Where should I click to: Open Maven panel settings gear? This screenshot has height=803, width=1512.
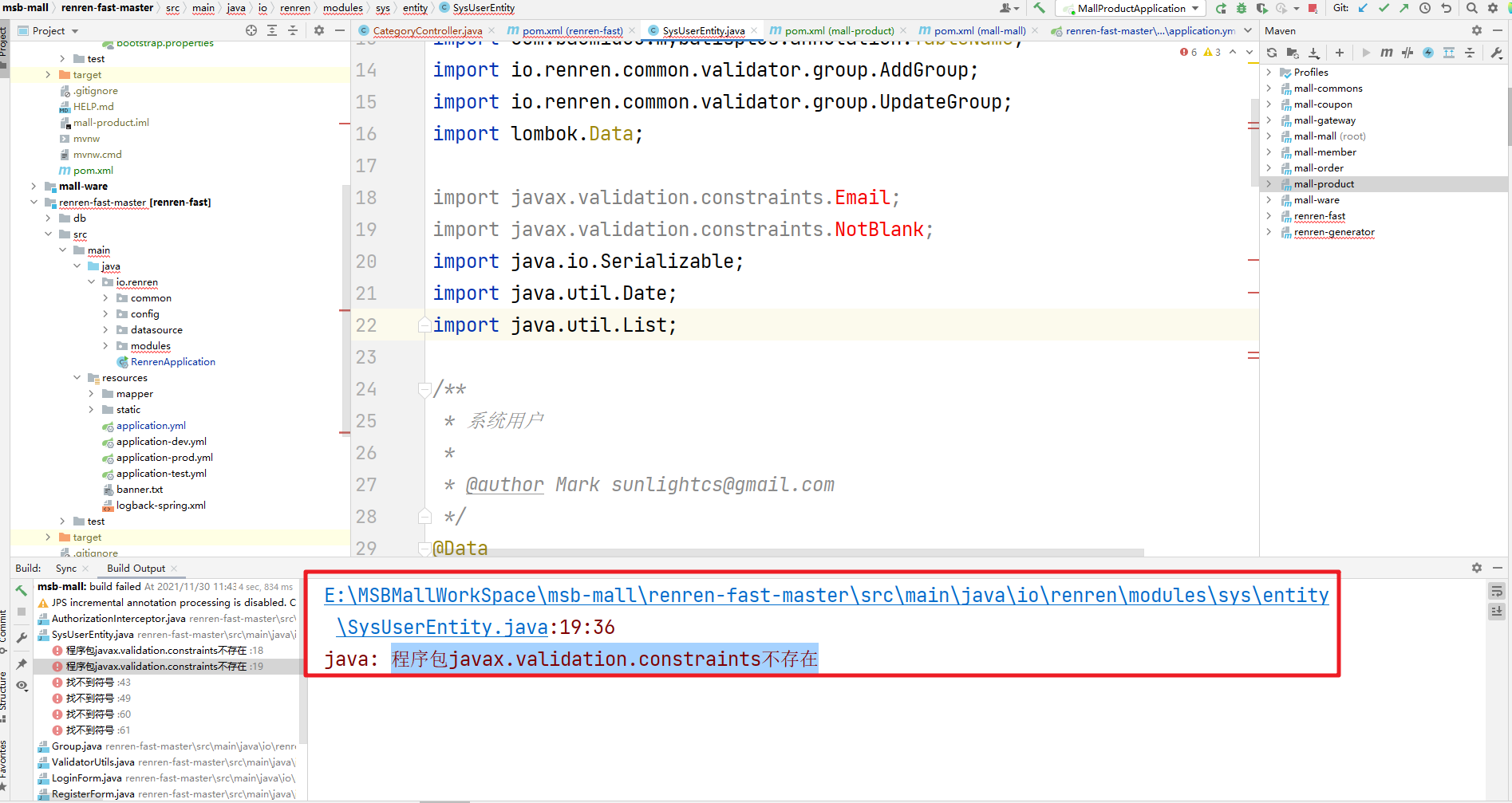click(1477, 30)
